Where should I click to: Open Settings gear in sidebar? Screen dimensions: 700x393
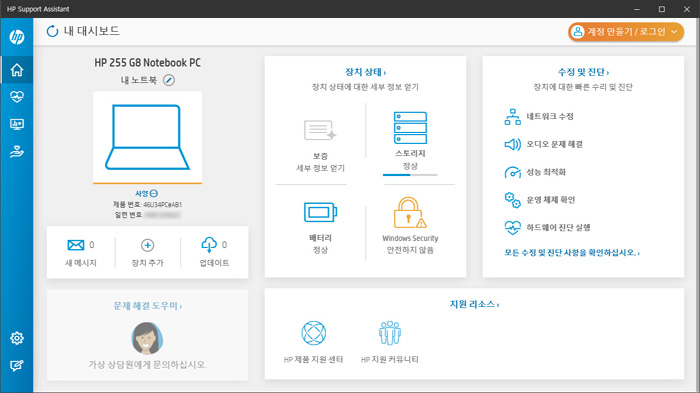(17, 338)
